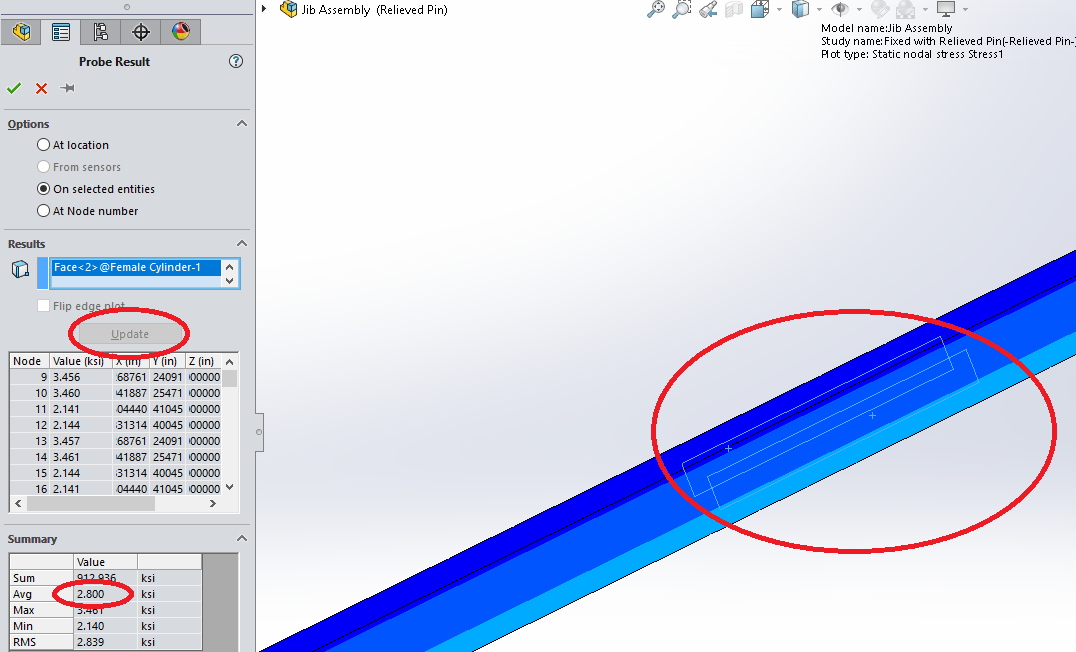Open Display Style dropdown arrow
The width and height of the screenshot is (1076, 652).
[x=819, y=10]
